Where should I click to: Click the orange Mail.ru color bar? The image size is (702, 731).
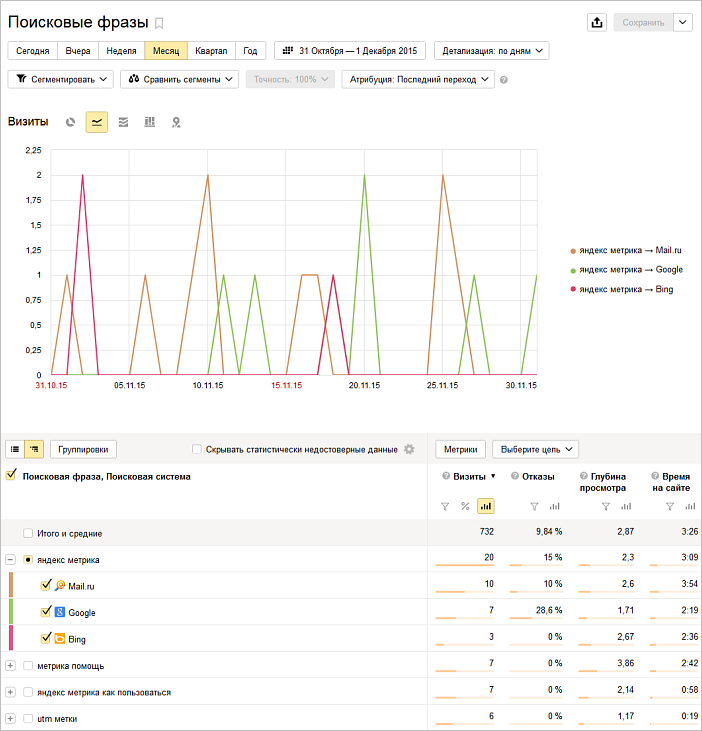(11, 585)
